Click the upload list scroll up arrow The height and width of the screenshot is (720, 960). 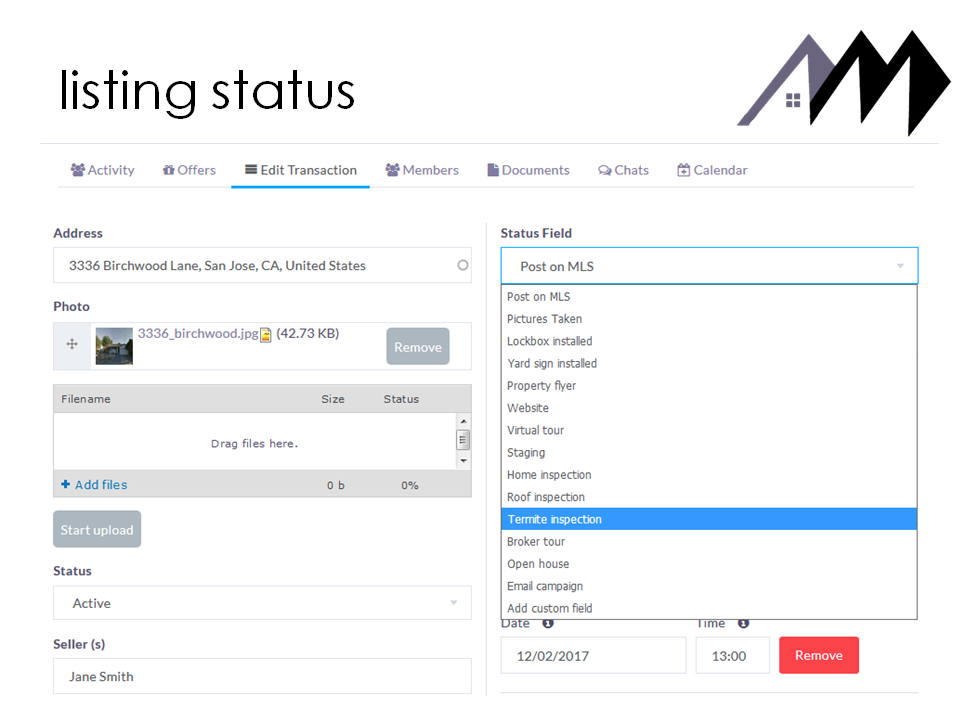click(x=463, y=421)
